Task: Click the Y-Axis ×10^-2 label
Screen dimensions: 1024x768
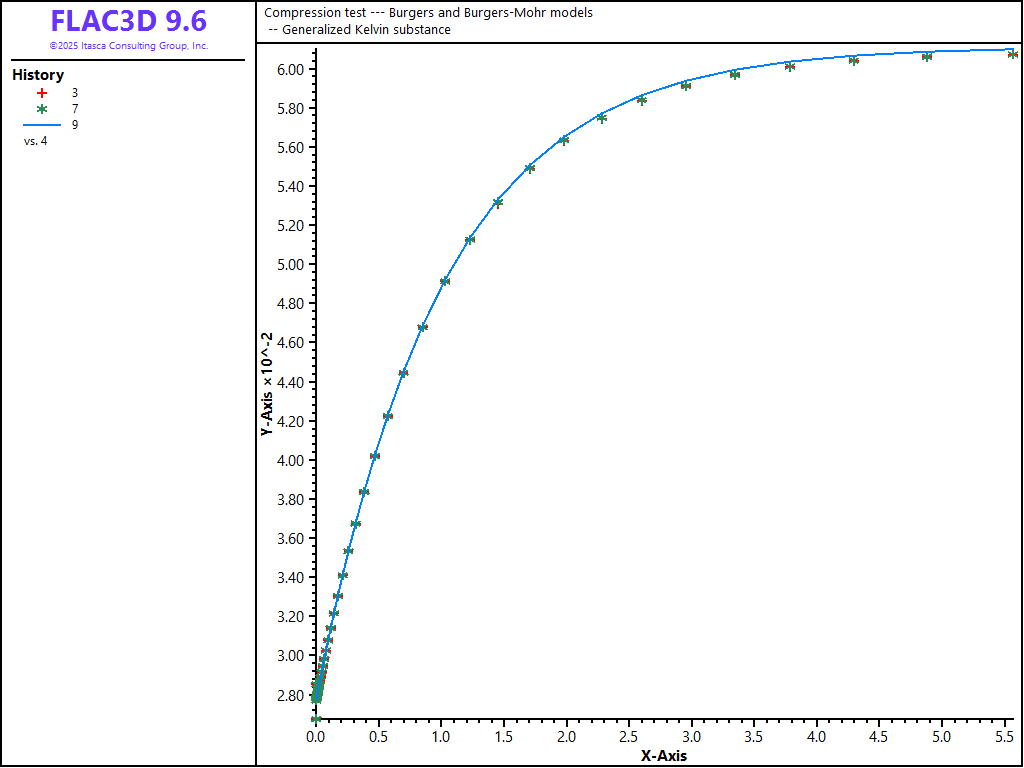Action: tap(267, 385)
